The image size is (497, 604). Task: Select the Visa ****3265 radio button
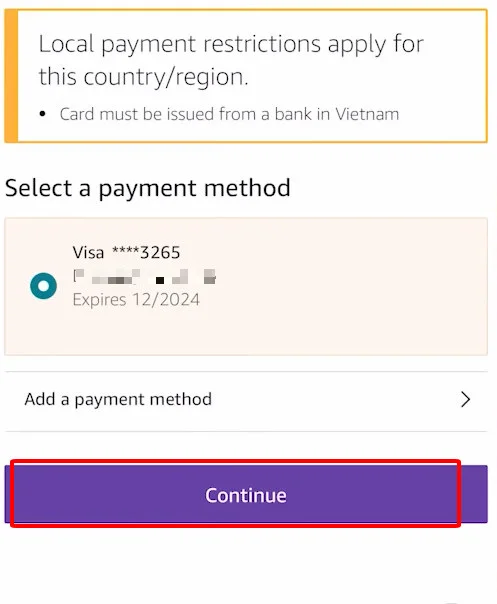tap(44, 286)
